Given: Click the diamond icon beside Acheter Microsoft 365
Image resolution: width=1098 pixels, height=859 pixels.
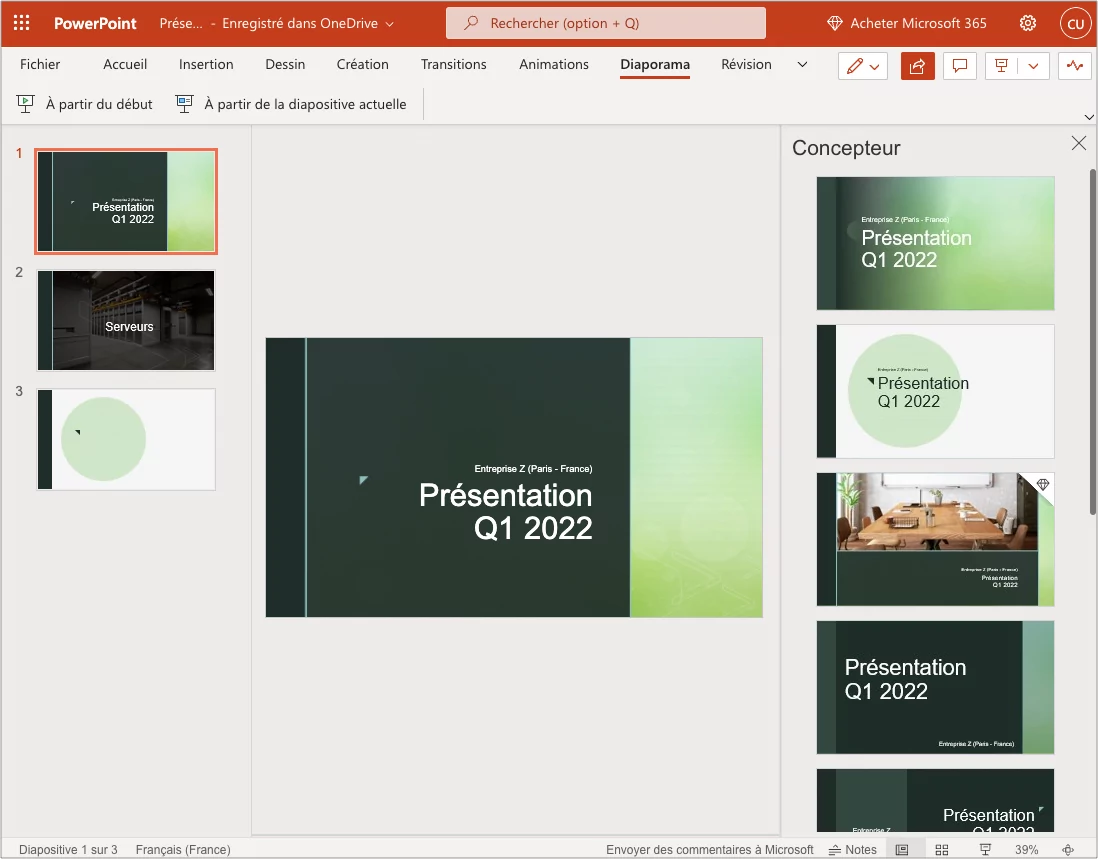Looking at the screenshot, I should click(834, 23).
